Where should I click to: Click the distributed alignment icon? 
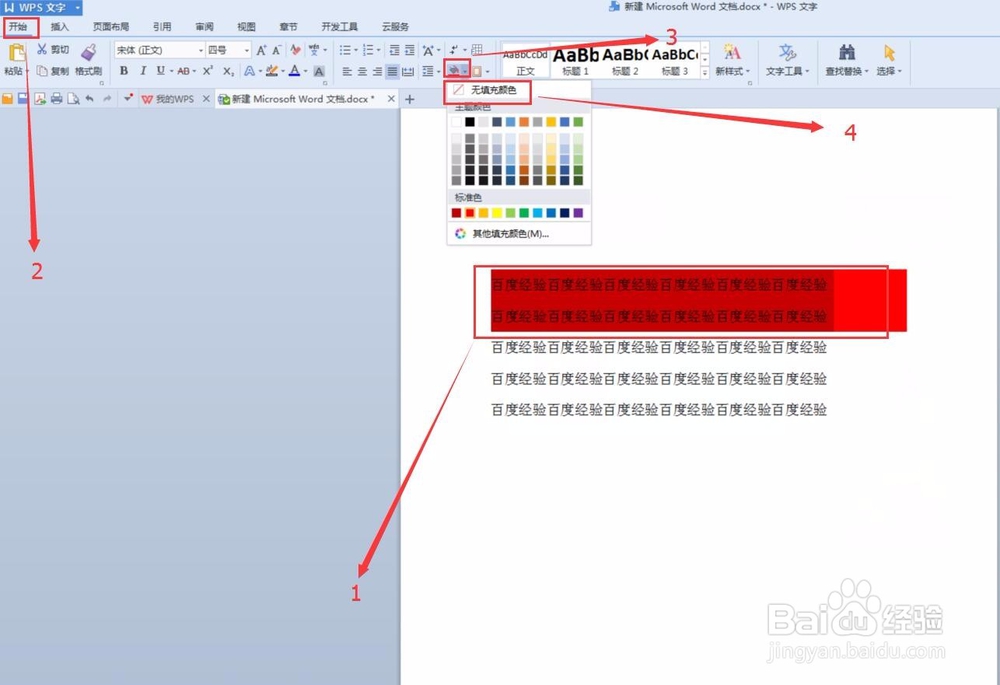tap(408, 71)
